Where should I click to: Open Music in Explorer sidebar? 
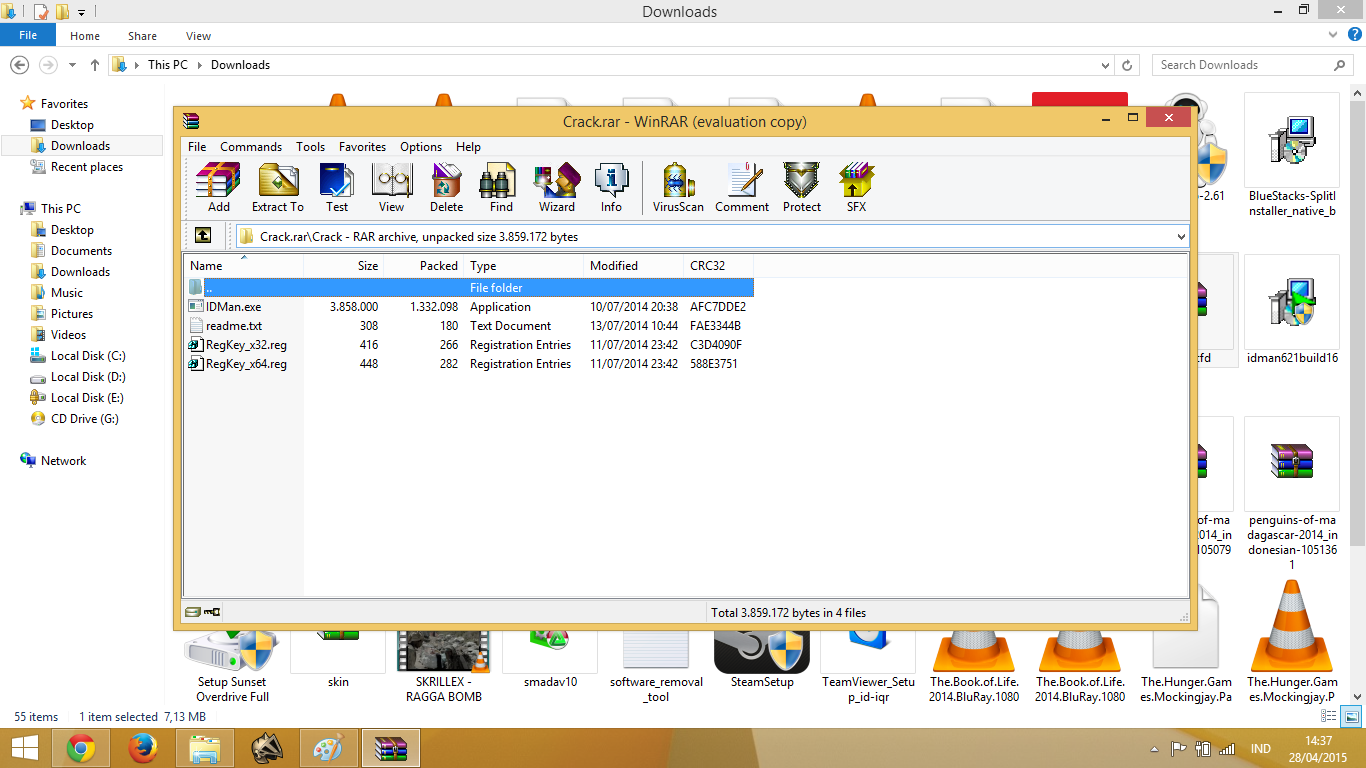pos(67,293)
